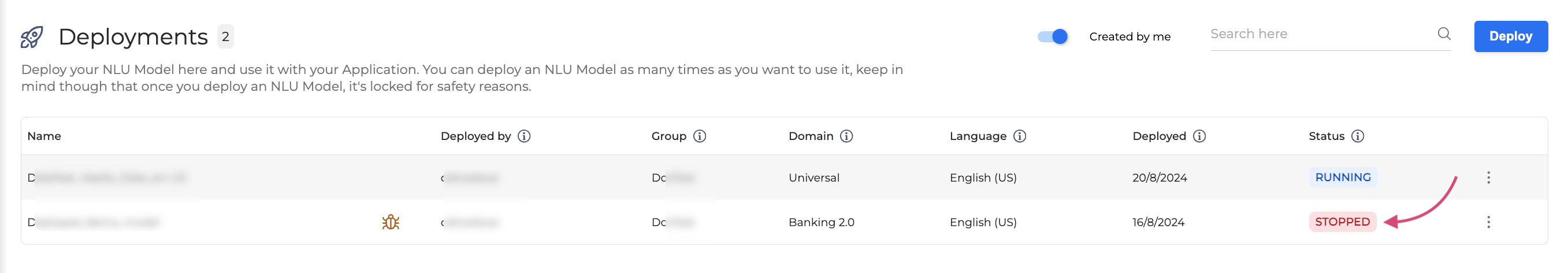The width and height of the screenshot is (1568, 273).
Task: Toggle the Created by me switch
Action: (1053, 36)
